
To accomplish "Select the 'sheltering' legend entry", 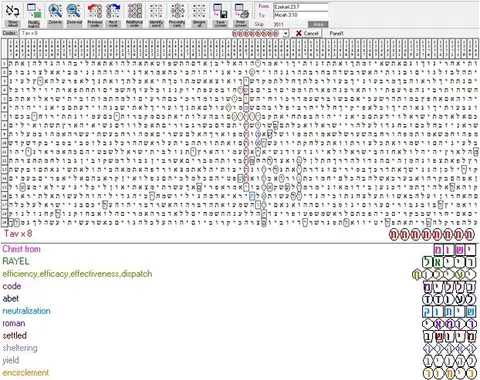I will coord(20,348).
